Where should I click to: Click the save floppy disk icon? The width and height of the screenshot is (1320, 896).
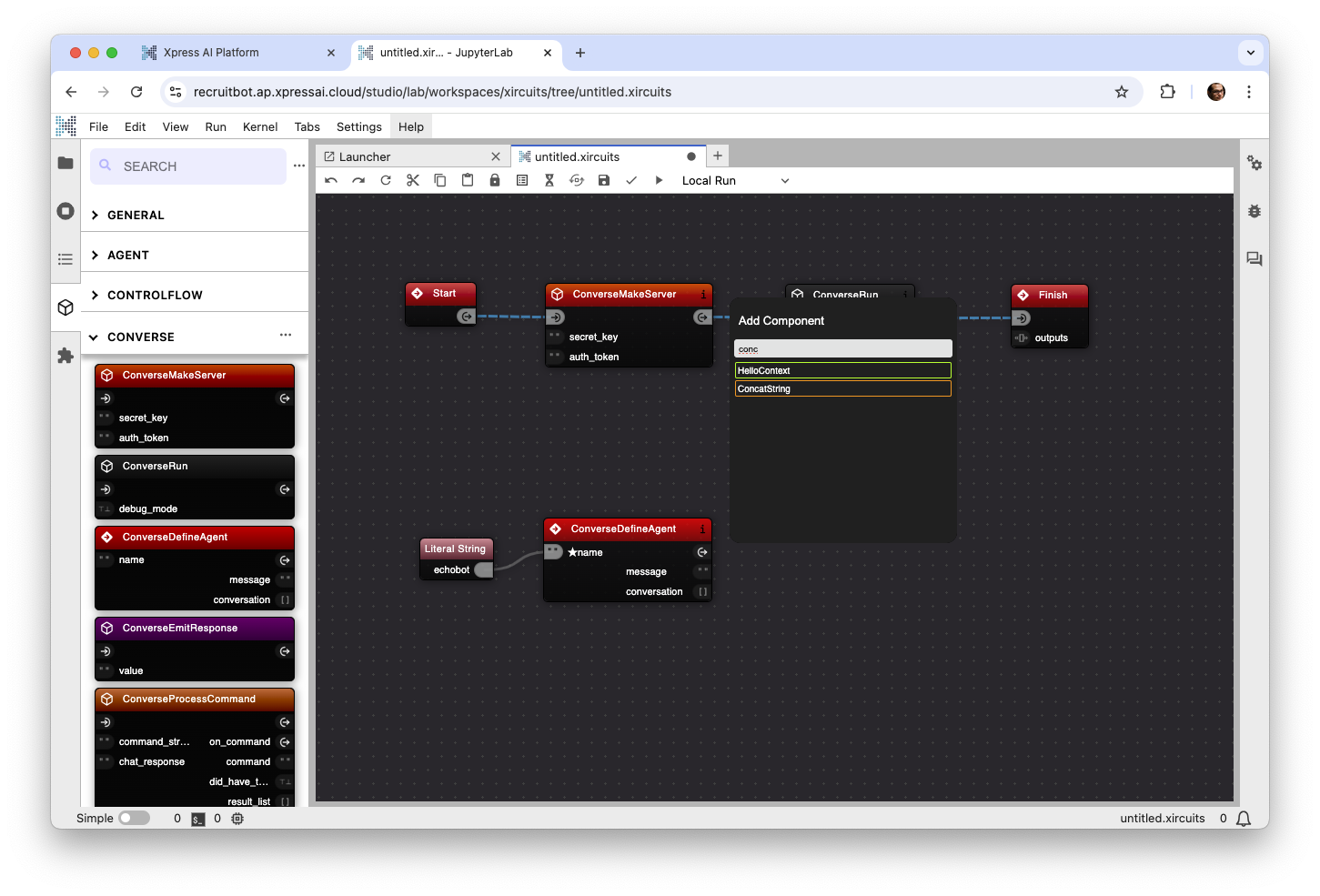[604, 180]
